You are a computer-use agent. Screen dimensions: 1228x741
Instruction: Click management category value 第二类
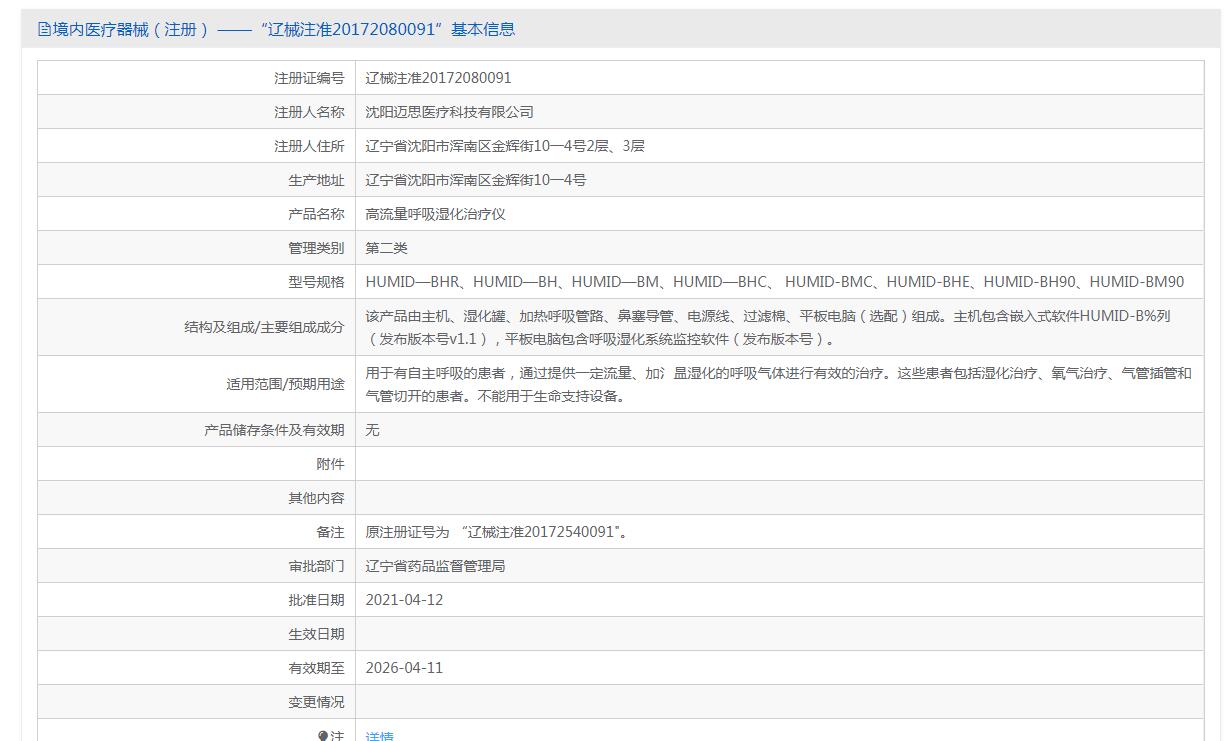click(387, 248)
